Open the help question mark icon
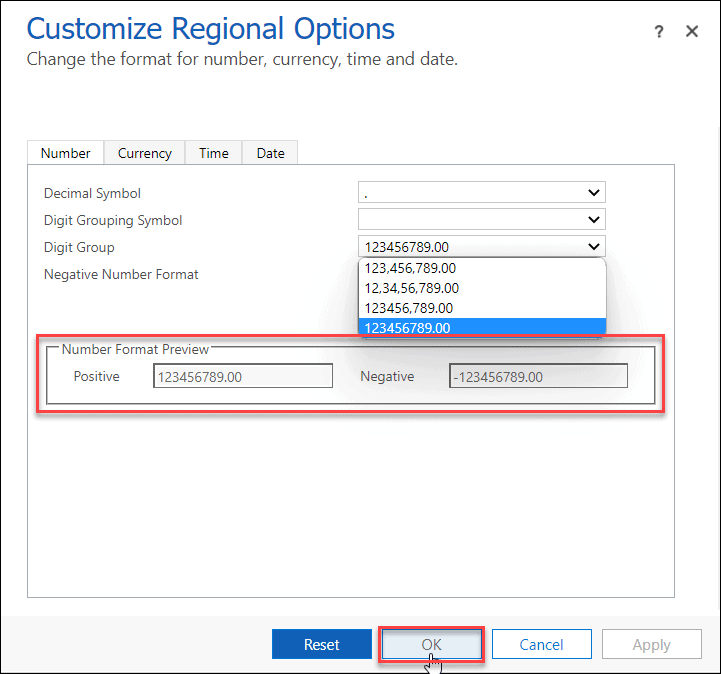This screenshot has height=674, width=721. coord(658,32)
